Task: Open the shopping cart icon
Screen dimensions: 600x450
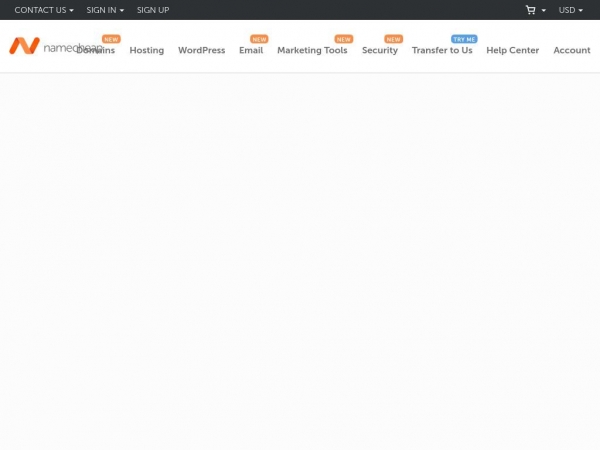Action: [530, 10]
